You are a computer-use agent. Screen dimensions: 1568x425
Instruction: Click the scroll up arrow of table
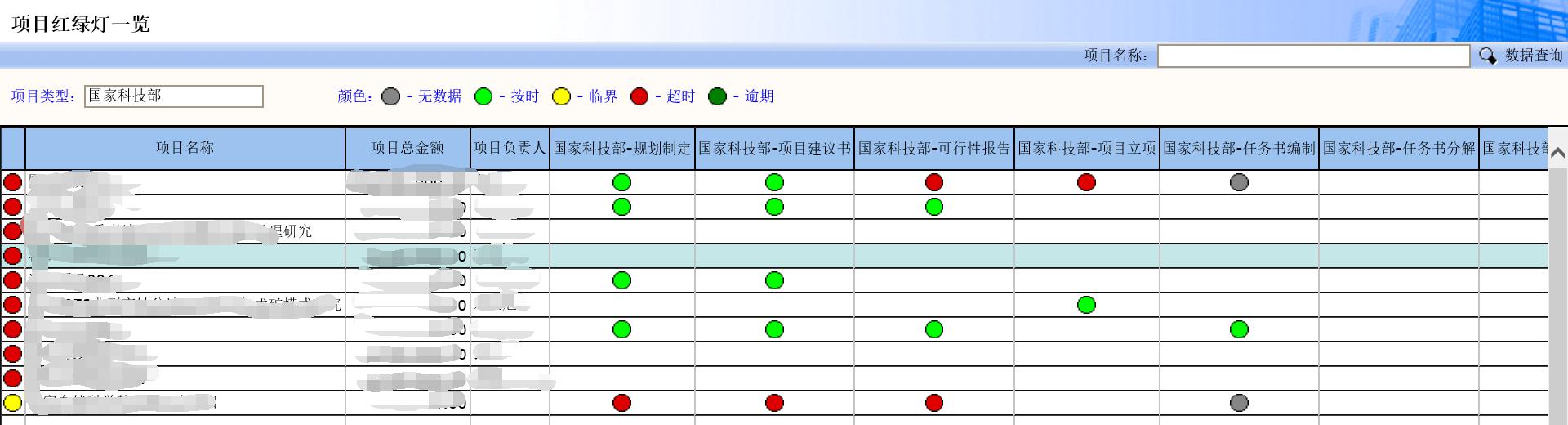[1557, 153]
